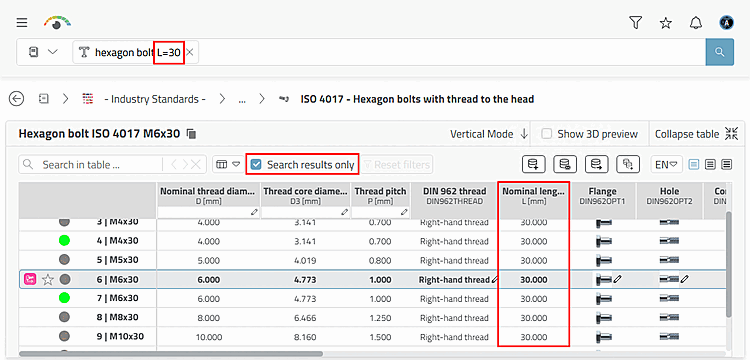Open the user account avatar
Image resolution: width=750 pixels, height=360 pixels.
(727, 22)
